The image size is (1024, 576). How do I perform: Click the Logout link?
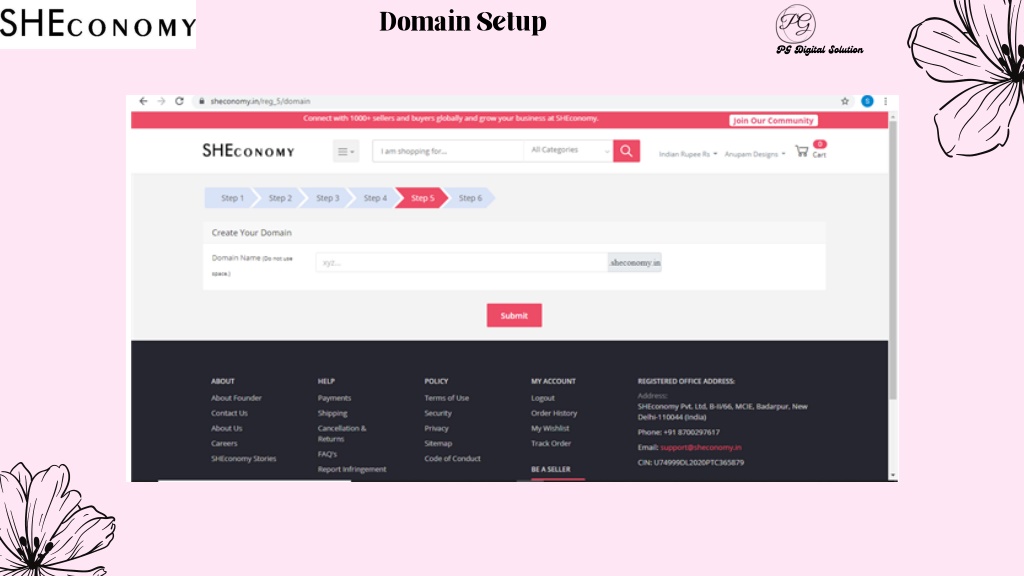543,398
